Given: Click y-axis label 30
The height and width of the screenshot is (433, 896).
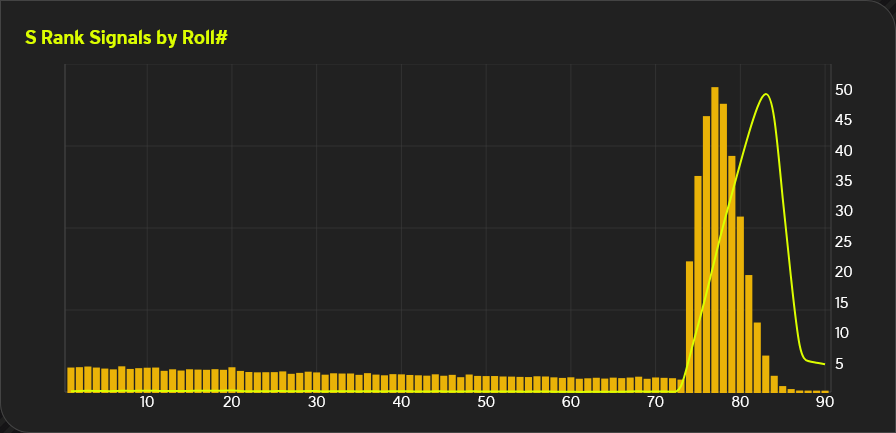Looking at the screenshot, I should tap(844, 211).
